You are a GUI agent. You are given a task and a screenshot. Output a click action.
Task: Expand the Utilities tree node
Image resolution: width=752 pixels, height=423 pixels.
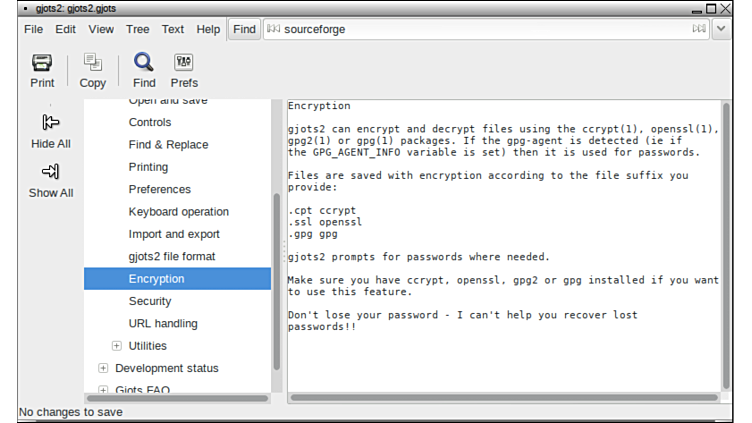(x=117, y=346)
